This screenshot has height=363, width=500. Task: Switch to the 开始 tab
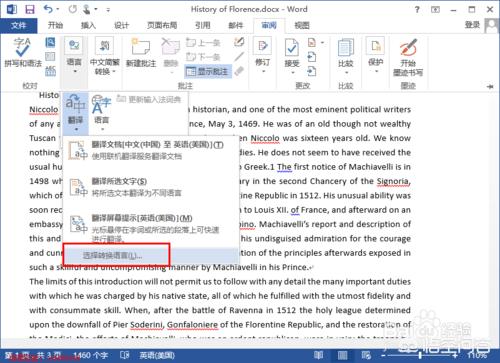pyautogui.click(x=55, y=25)
